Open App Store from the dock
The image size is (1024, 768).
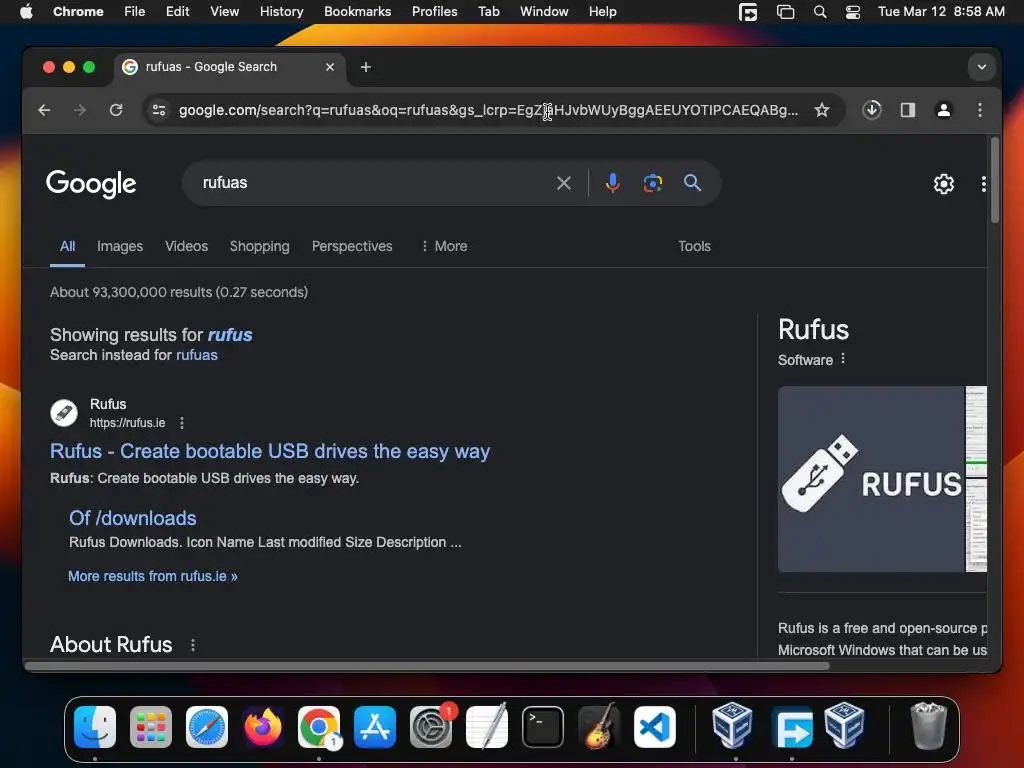click(x=375, y=727)
